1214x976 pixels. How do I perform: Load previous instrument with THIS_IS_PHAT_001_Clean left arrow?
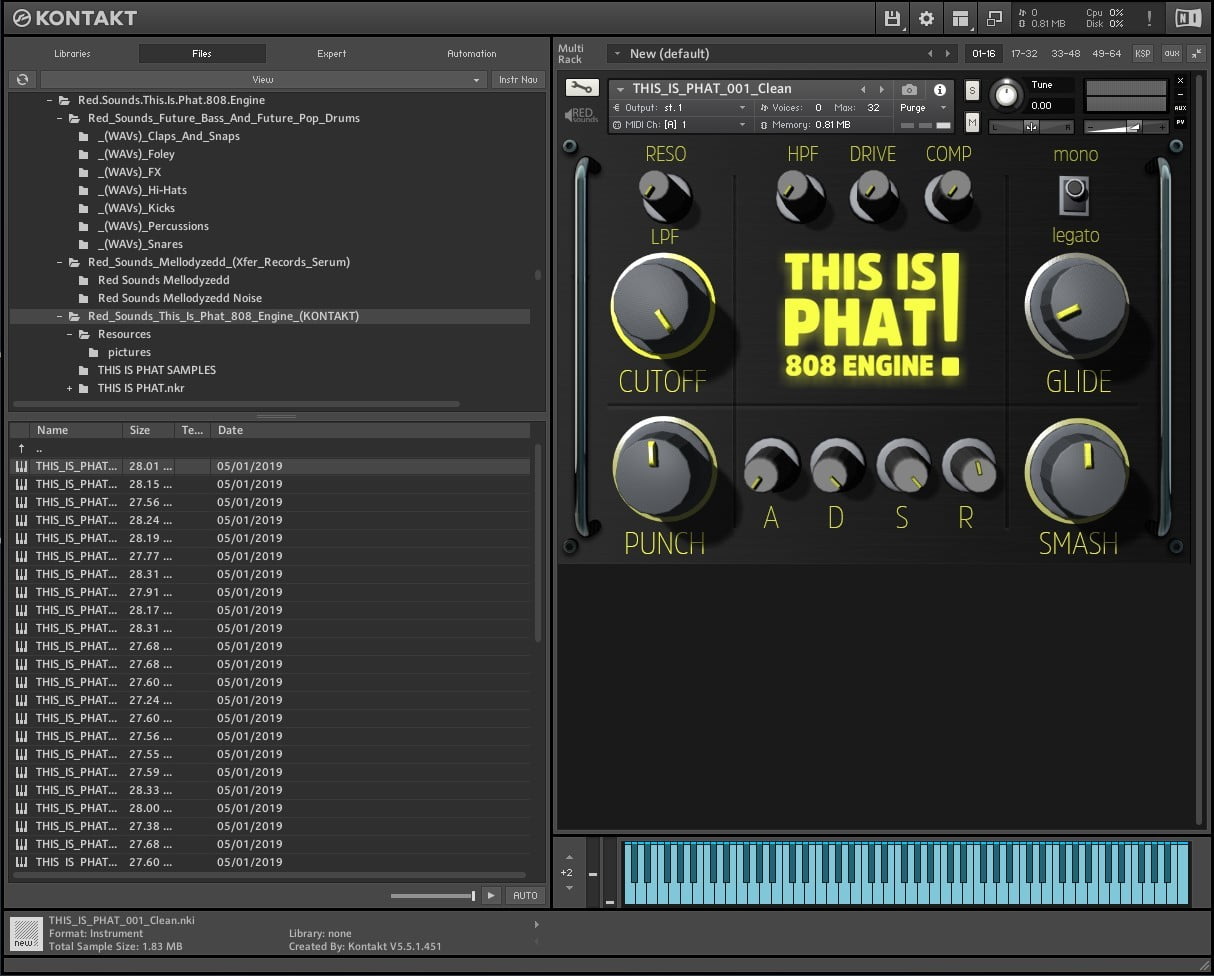(x=864, y=89)
